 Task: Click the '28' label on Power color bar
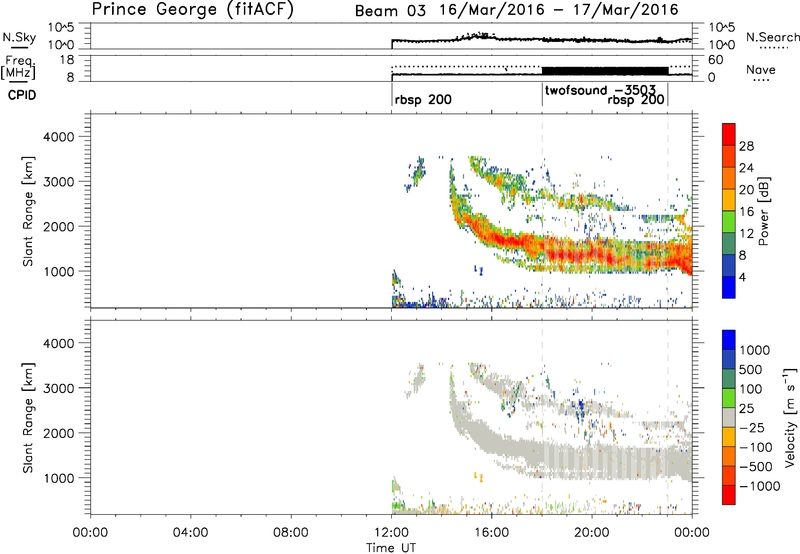click(746, 146)
